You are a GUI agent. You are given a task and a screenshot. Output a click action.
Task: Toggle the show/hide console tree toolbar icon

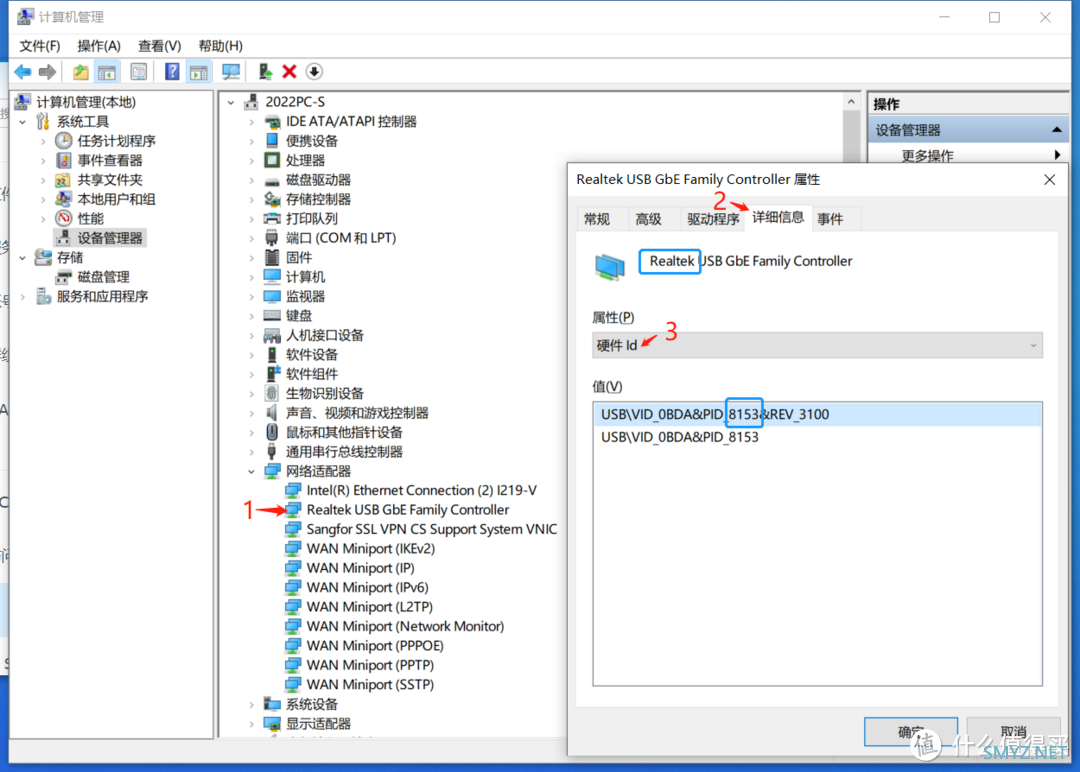107,72
